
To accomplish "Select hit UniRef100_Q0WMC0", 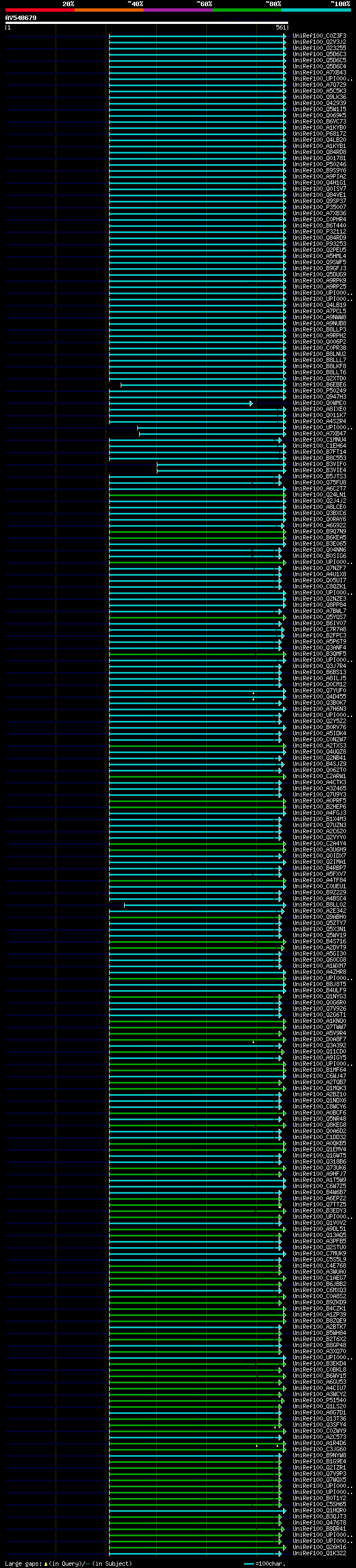I will pos(319,403).
